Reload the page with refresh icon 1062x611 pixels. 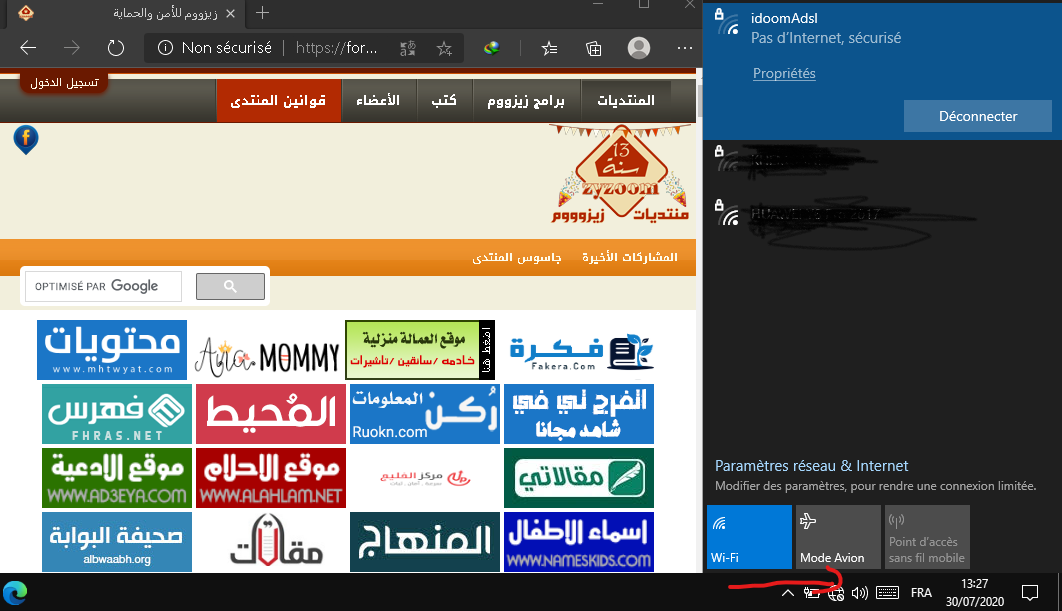[x=116, y=48]
